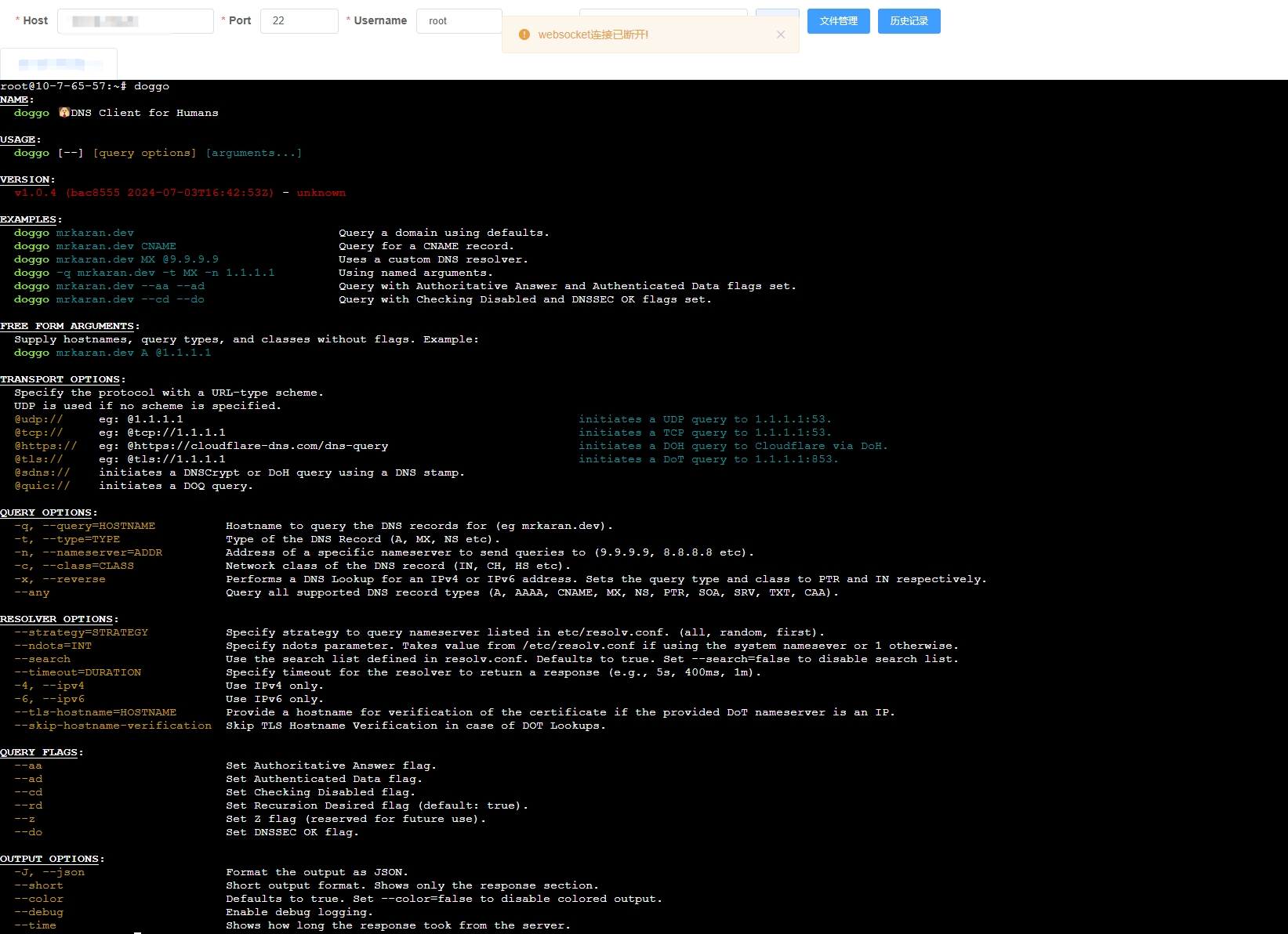Click the 'DNS Client for Humans' line

tap(144, 113)
